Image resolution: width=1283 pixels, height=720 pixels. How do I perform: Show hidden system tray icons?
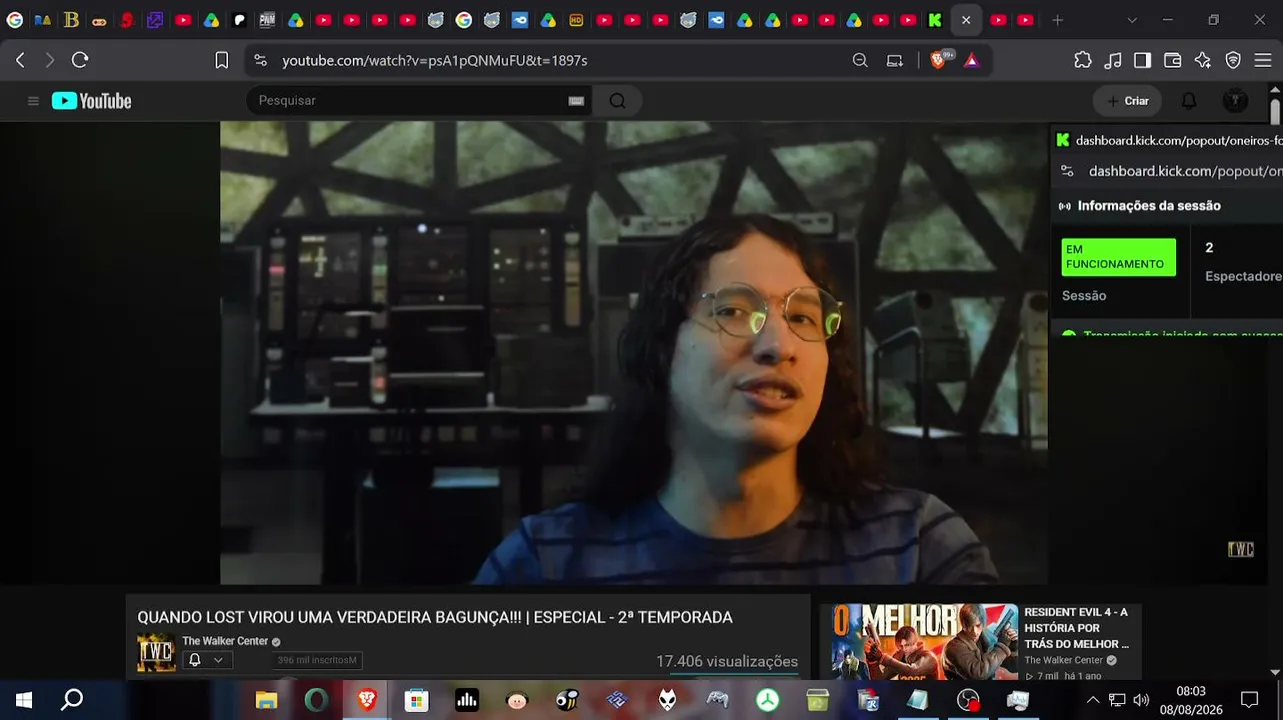coord(1092,700)
